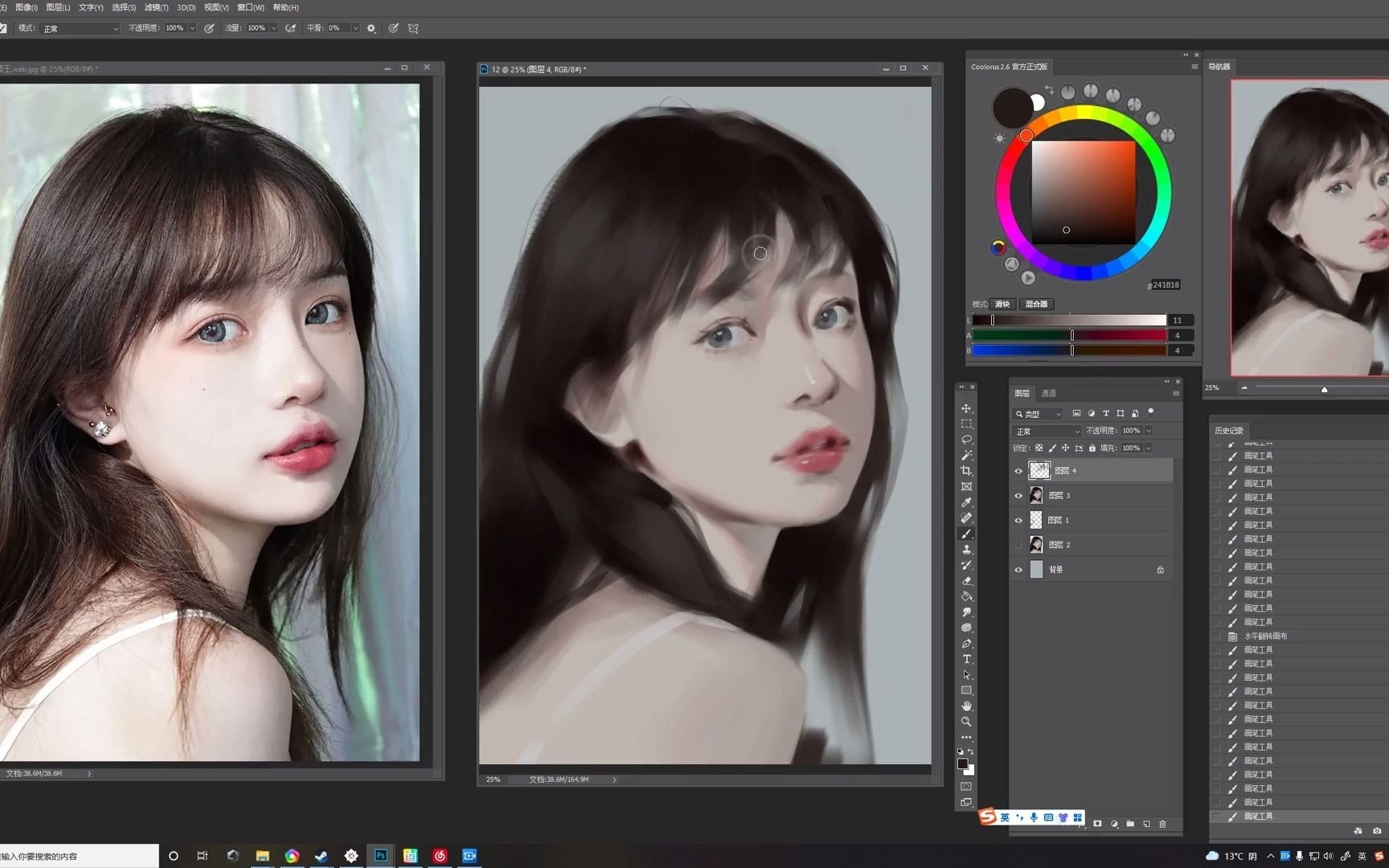Create a new layer group folder
This screenshot has height=868, width=1389.
(x=1130, y=824)
